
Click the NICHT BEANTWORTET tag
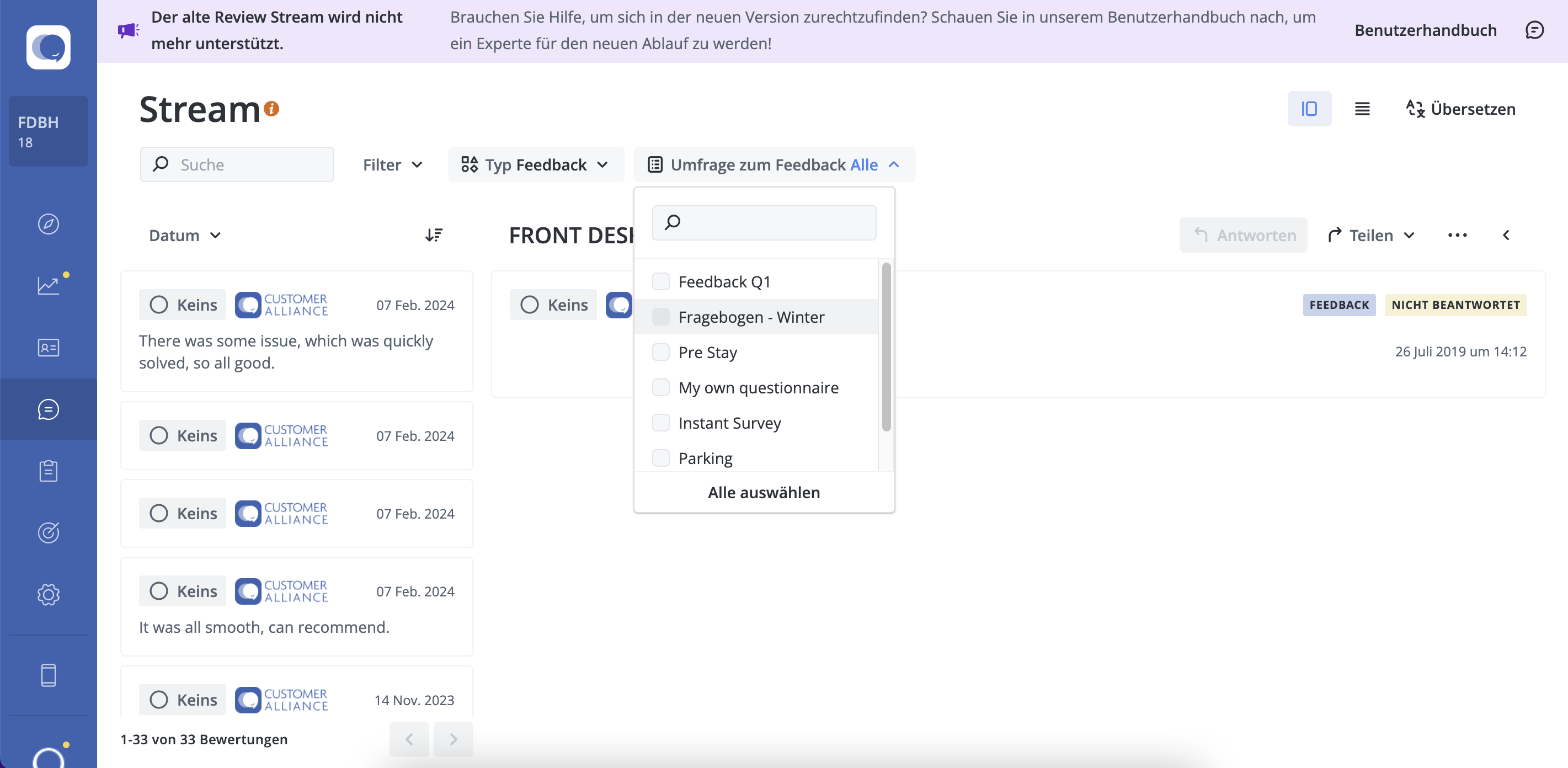pos(1455,305)
